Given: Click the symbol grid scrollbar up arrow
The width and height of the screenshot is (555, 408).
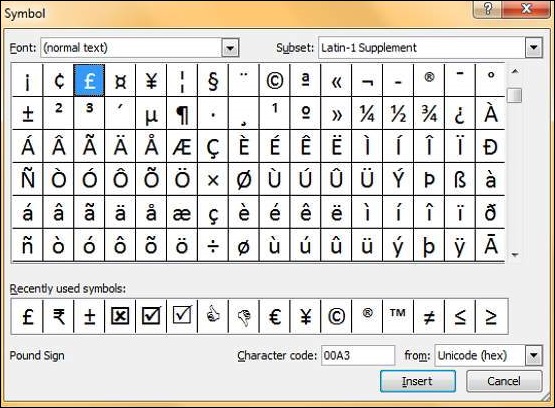Looking at the screenshot, I should pos(515,71).
